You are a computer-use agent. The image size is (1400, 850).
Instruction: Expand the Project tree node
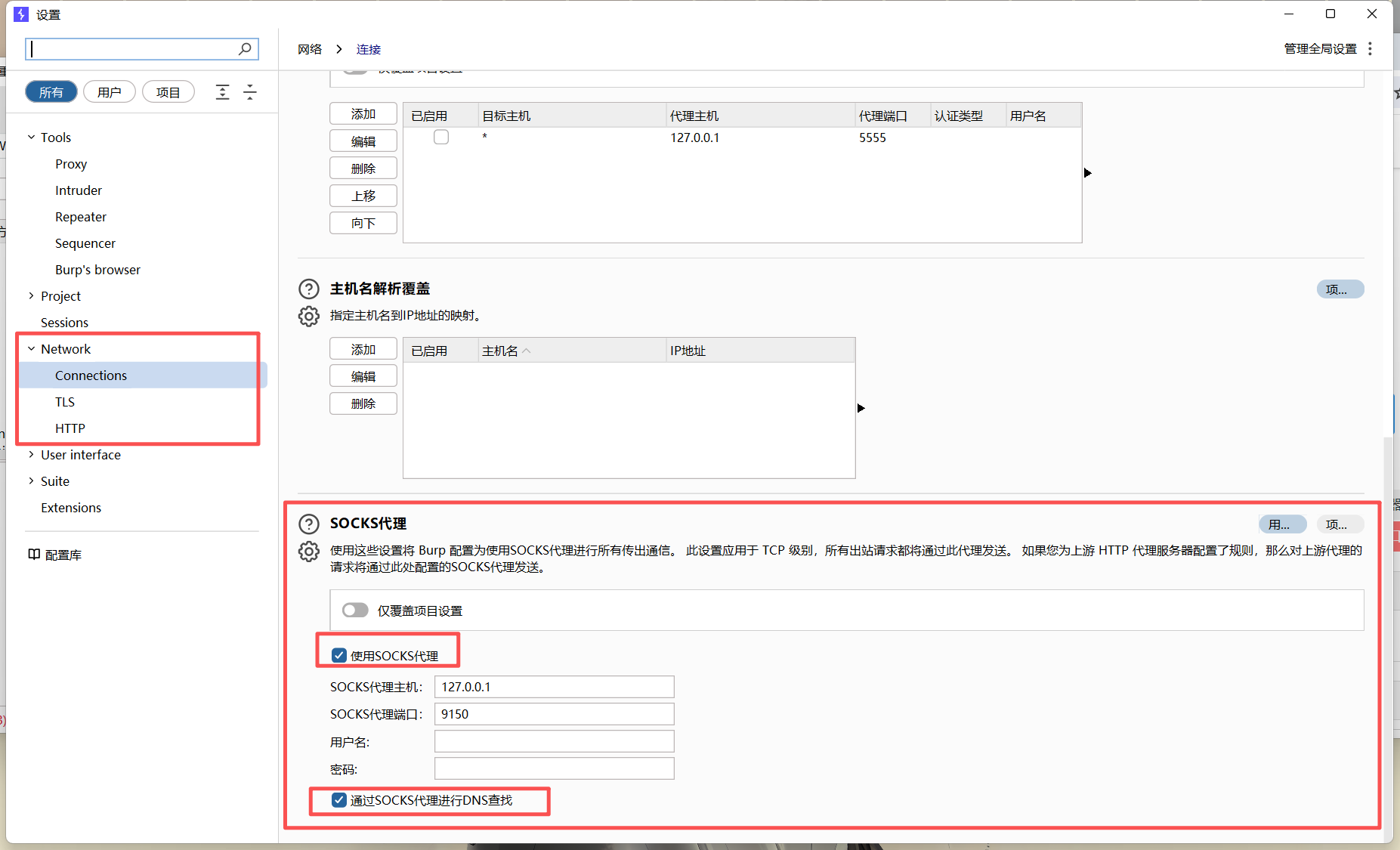(x=31, y=296)
